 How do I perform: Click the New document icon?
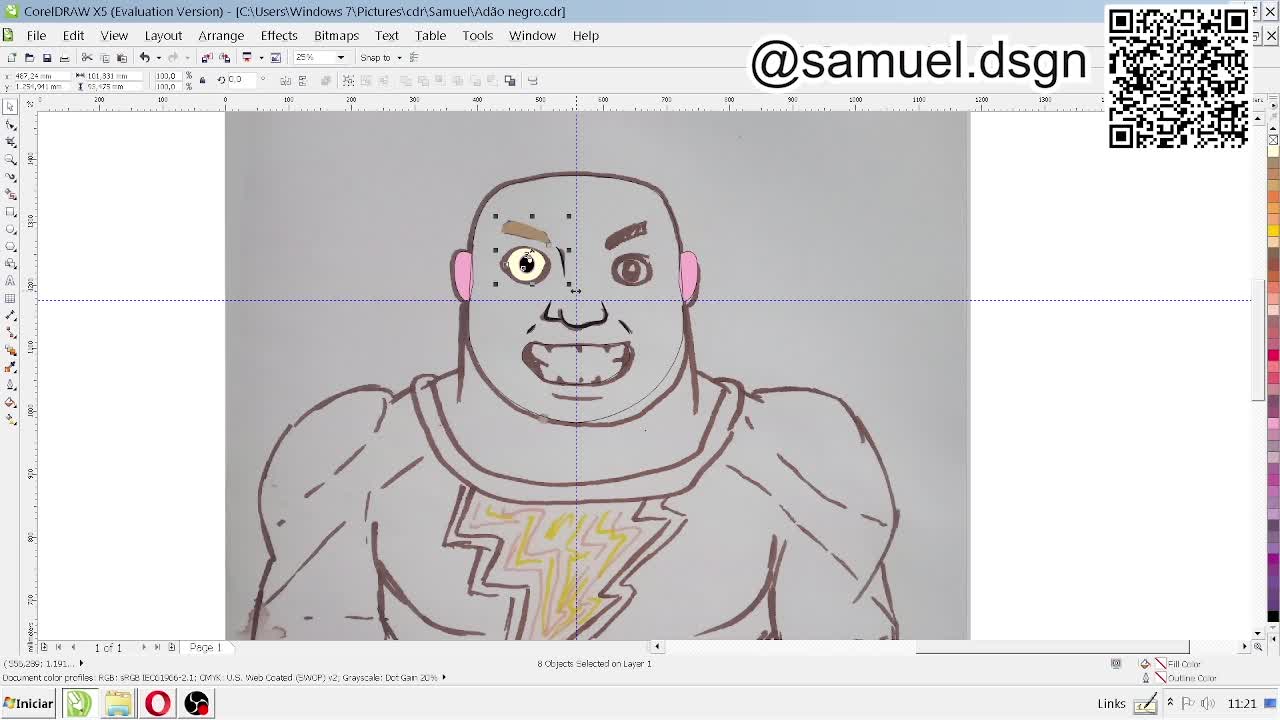[12, 57]
